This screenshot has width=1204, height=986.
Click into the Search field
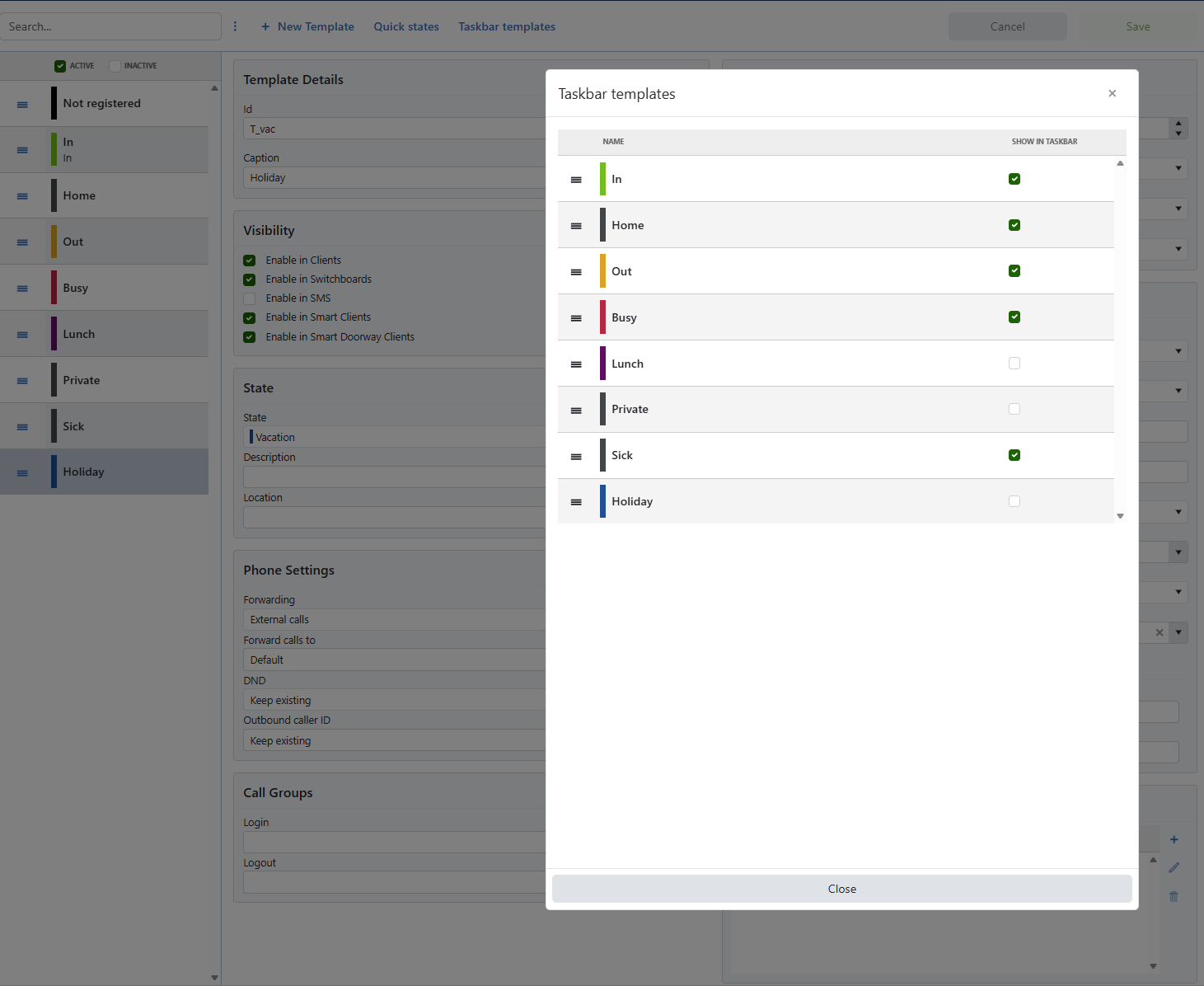[111, 26]
